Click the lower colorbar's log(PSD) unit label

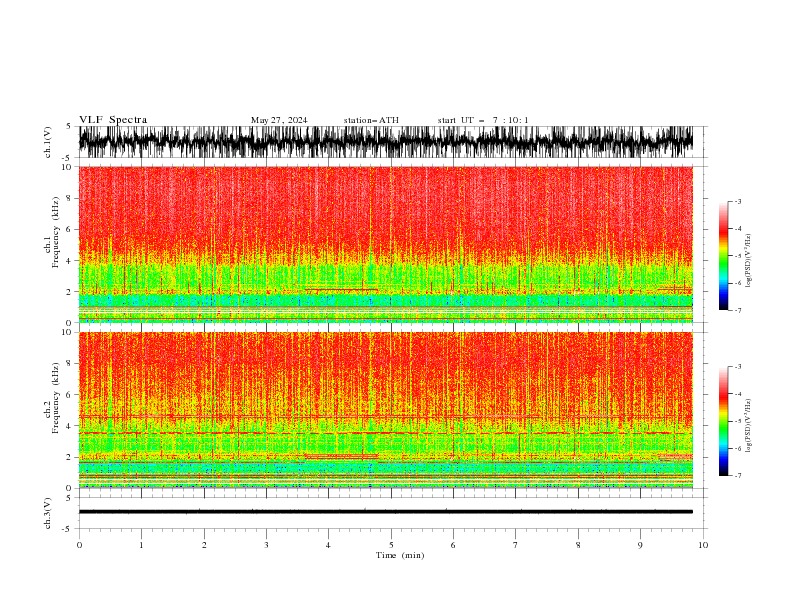(x=749, y=426)
